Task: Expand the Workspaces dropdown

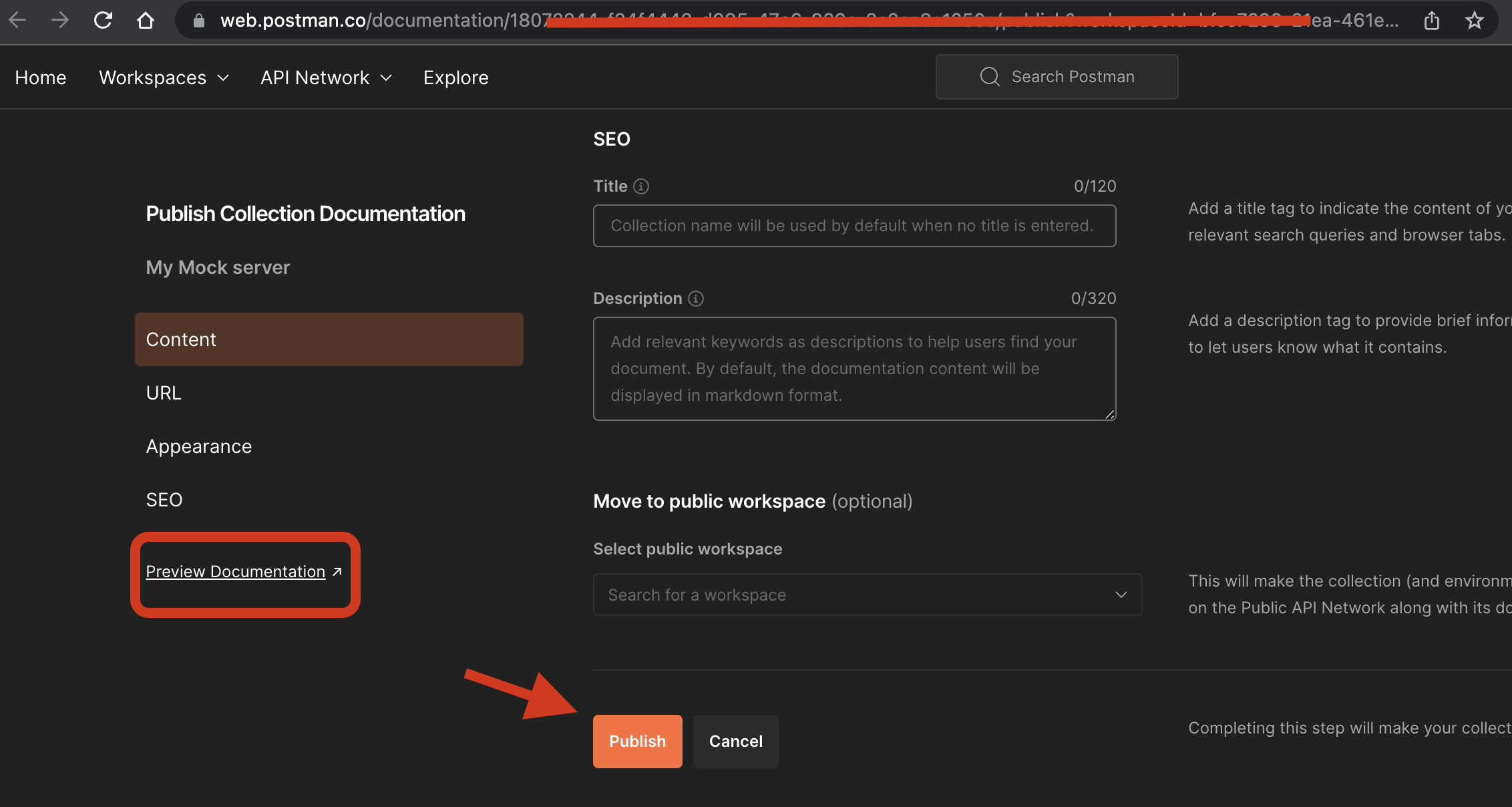Action: pos(164,77)
